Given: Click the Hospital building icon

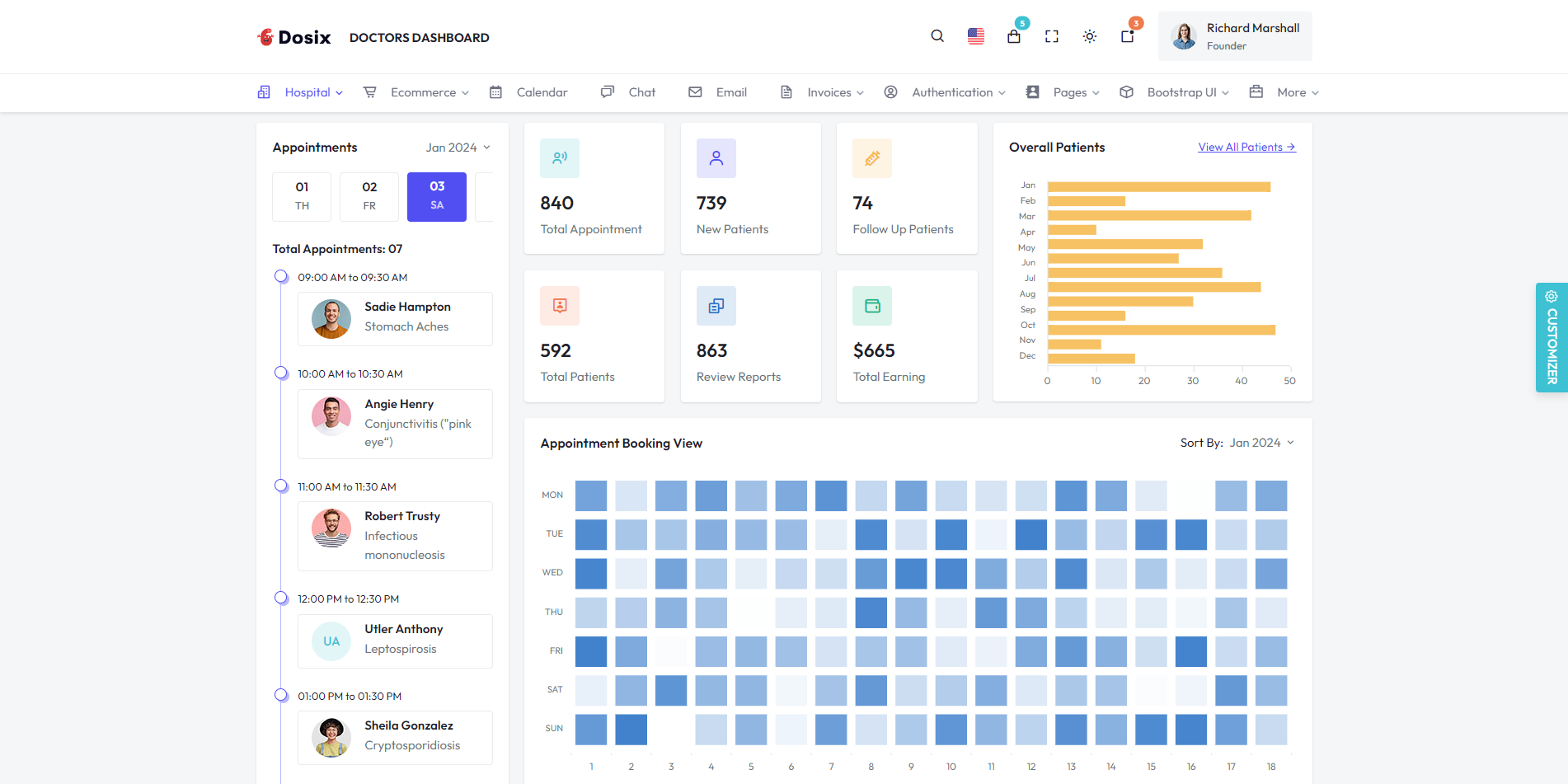Looking at the screenshot, I should pyautogui.click(x=264, y=92).
